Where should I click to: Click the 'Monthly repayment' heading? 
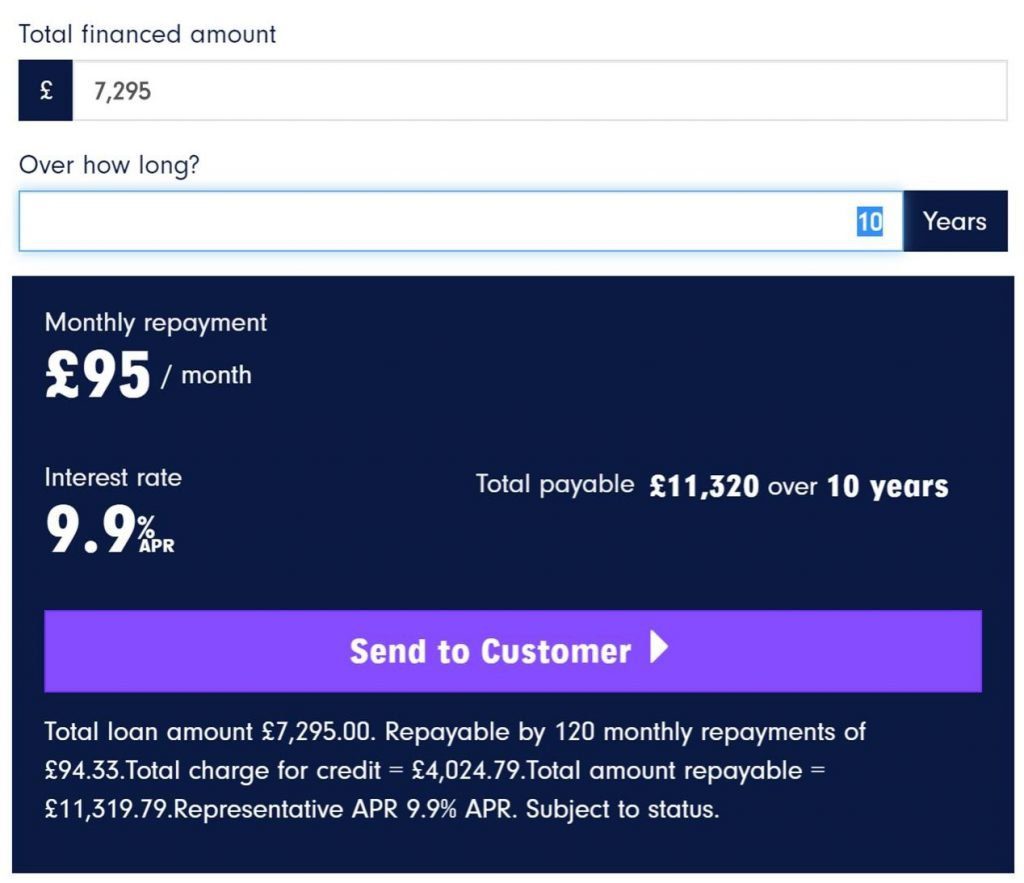(x=155, y=323)
